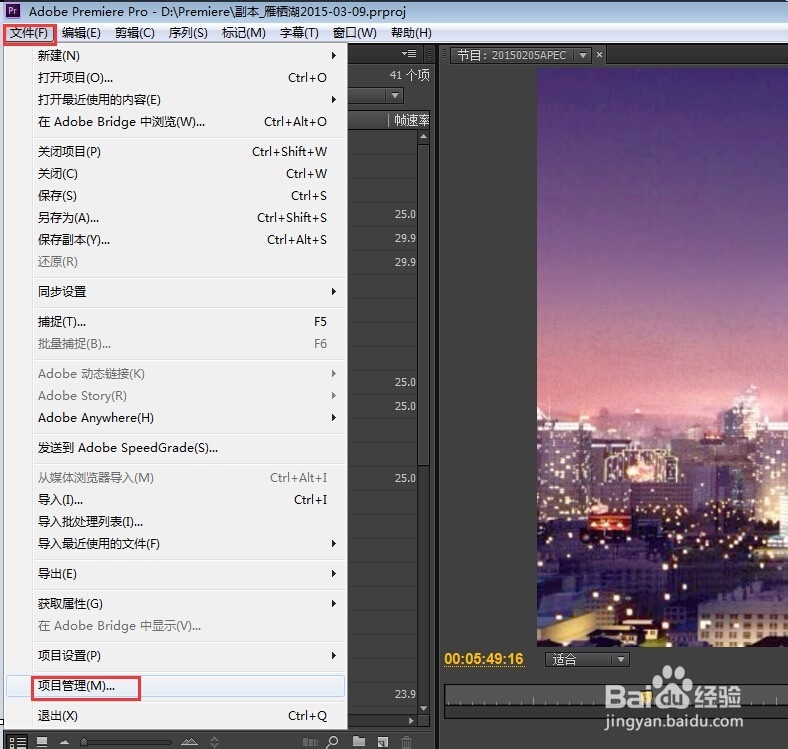
Task: Click the automate to sequence icon
Action: 311,742
